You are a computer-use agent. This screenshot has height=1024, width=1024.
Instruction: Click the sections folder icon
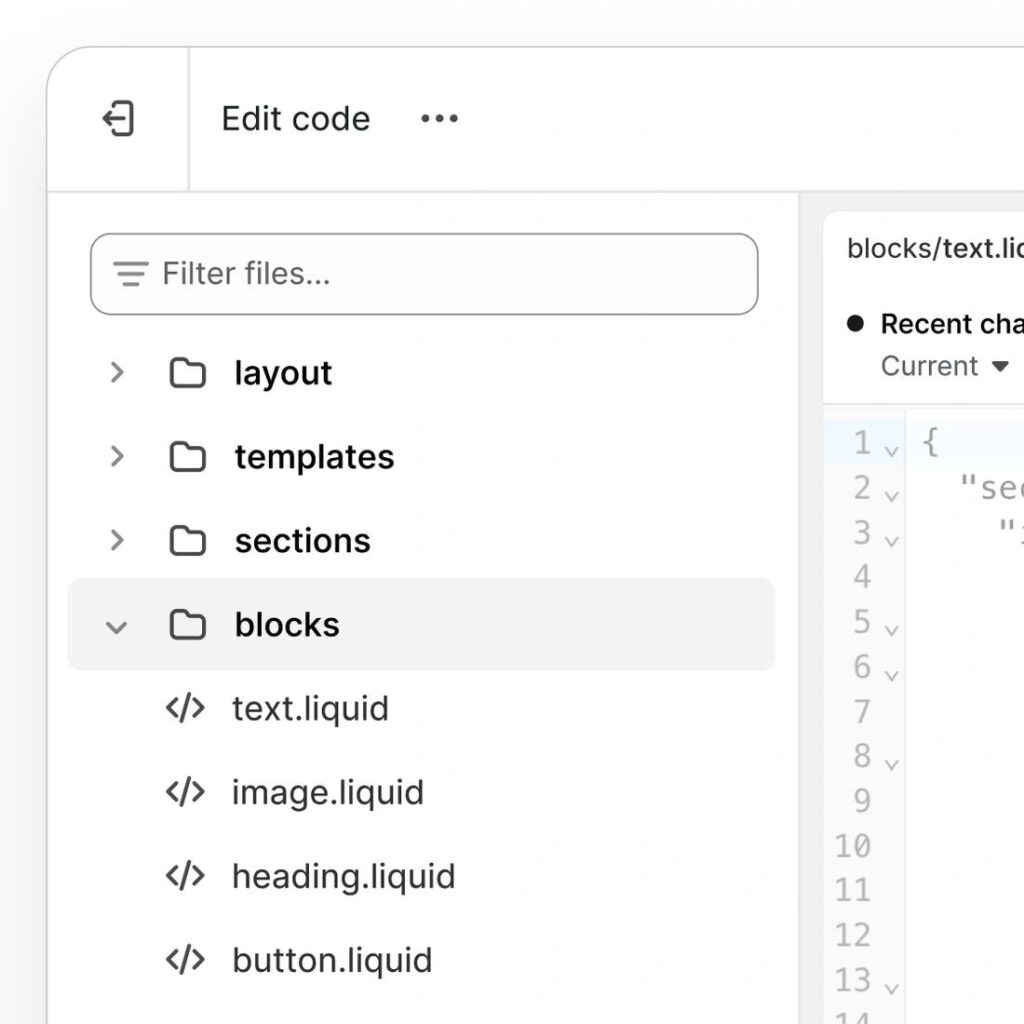(x=187, y=541)
